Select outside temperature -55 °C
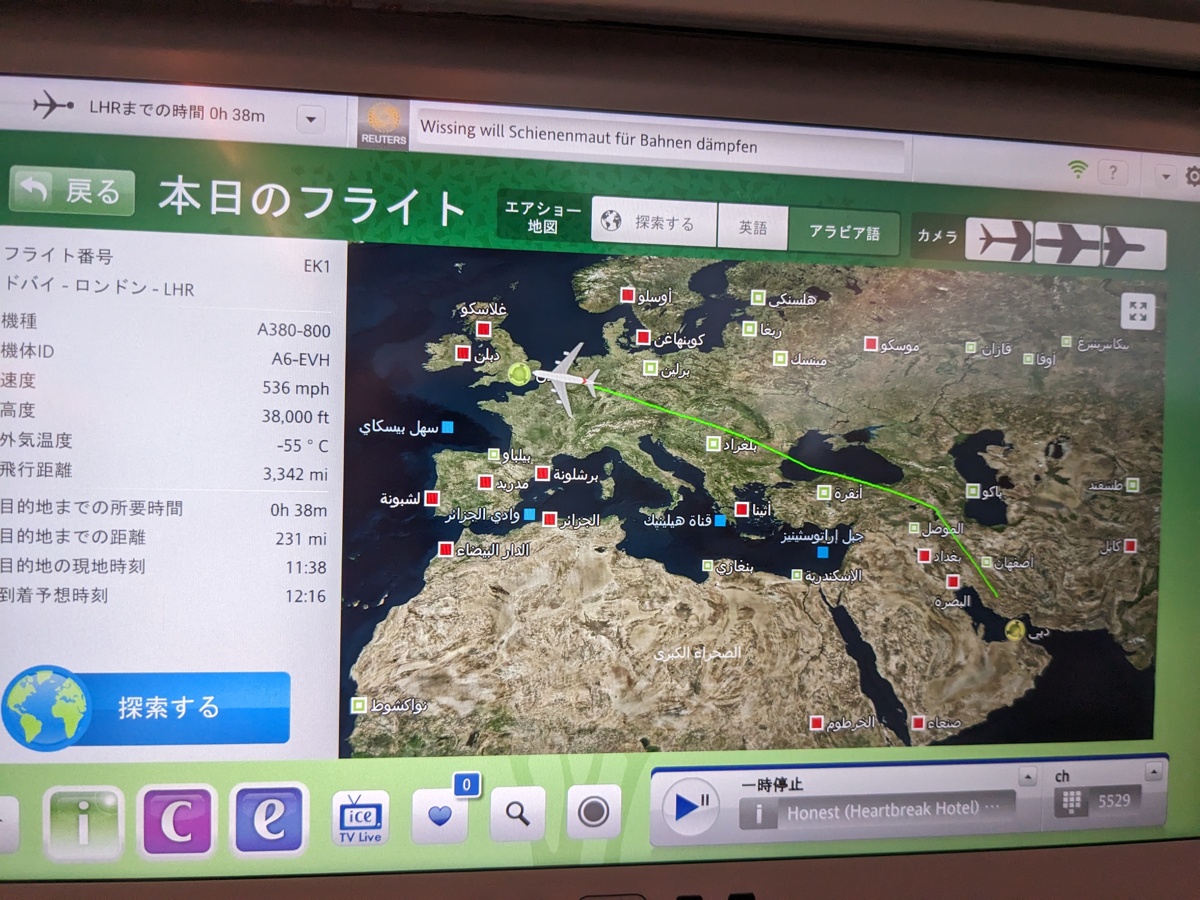The image size is (1200, 900). tap(302, 446)
